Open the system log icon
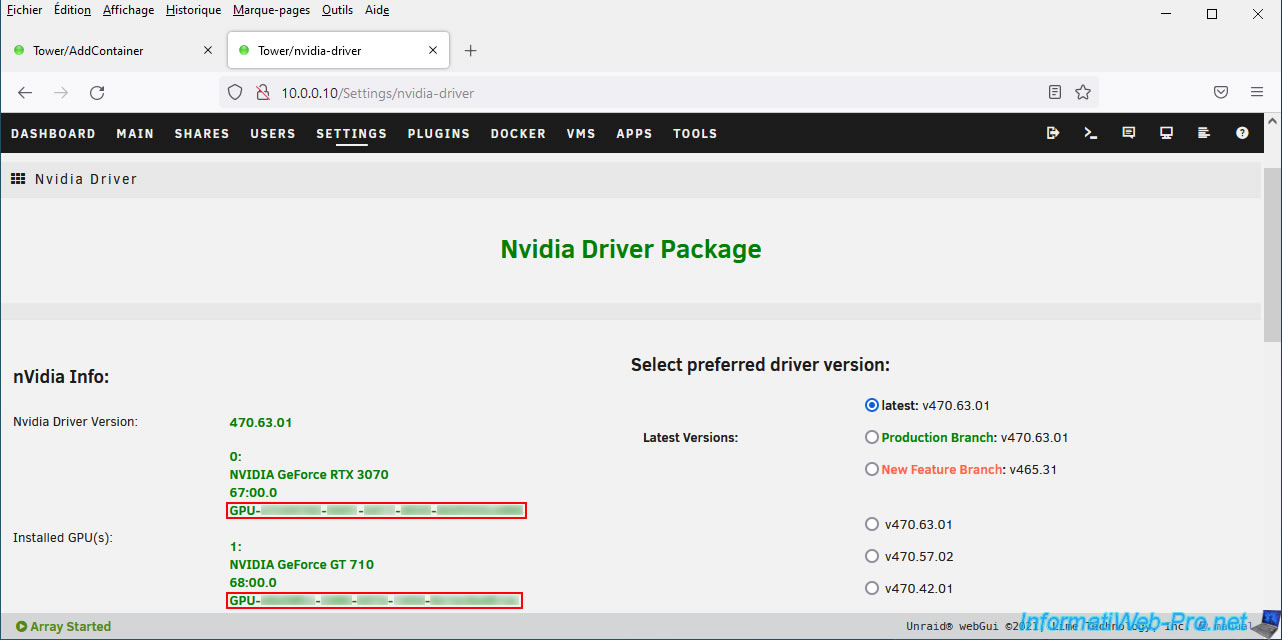Image resolution: width=1282 pixels, height=640 pixels. [1204, 133]
